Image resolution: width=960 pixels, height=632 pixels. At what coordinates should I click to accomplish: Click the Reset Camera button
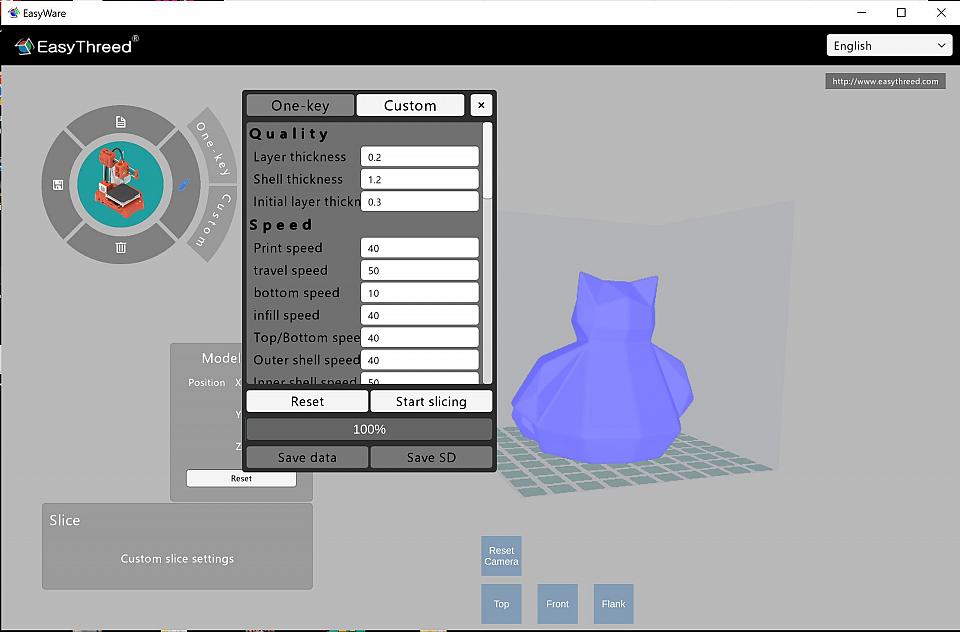(x=501, y=556)
